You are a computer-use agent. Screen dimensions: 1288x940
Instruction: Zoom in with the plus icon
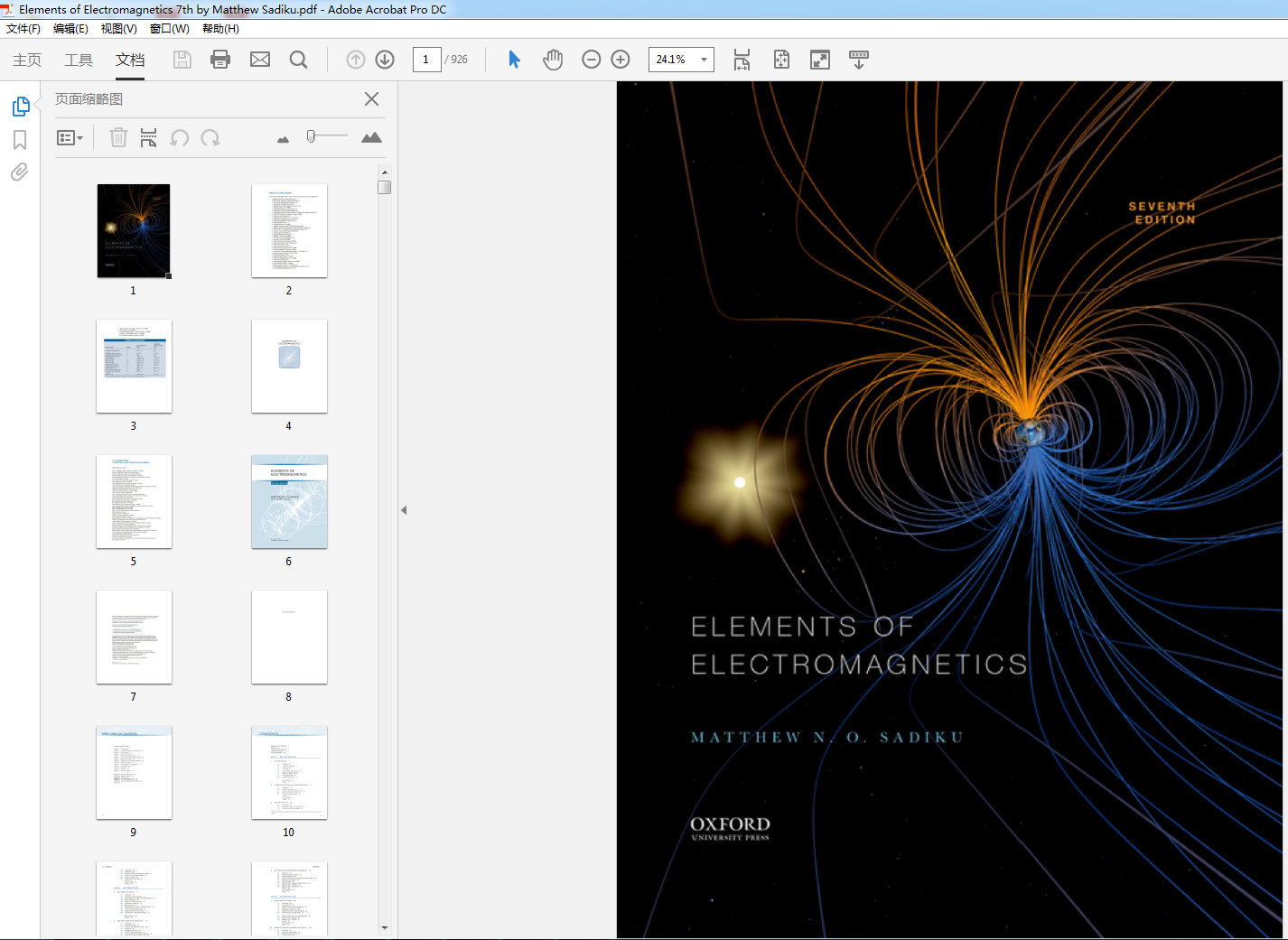pos(621,60)
